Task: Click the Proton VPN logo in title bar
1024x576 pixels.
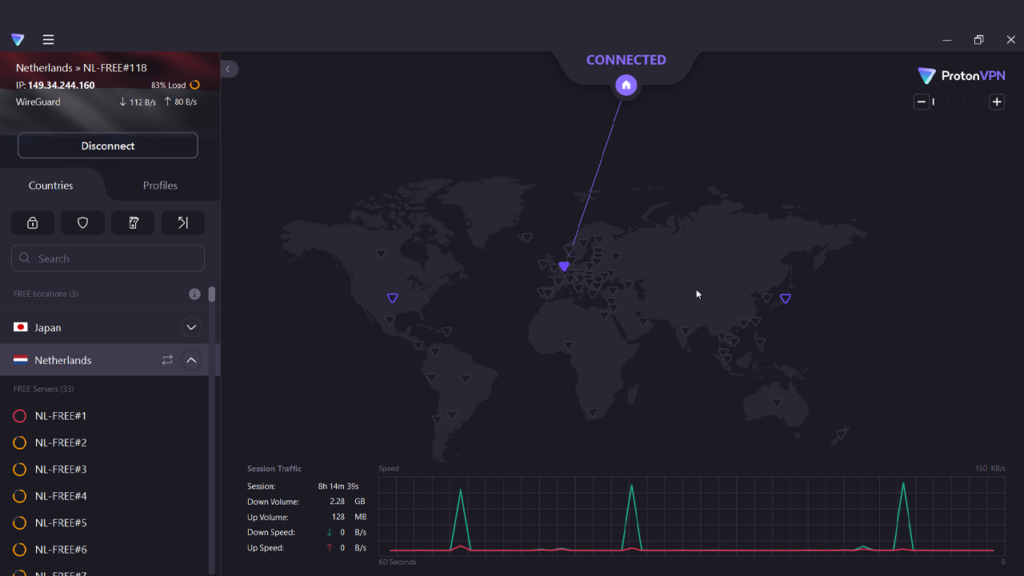Action: point(18,40)
